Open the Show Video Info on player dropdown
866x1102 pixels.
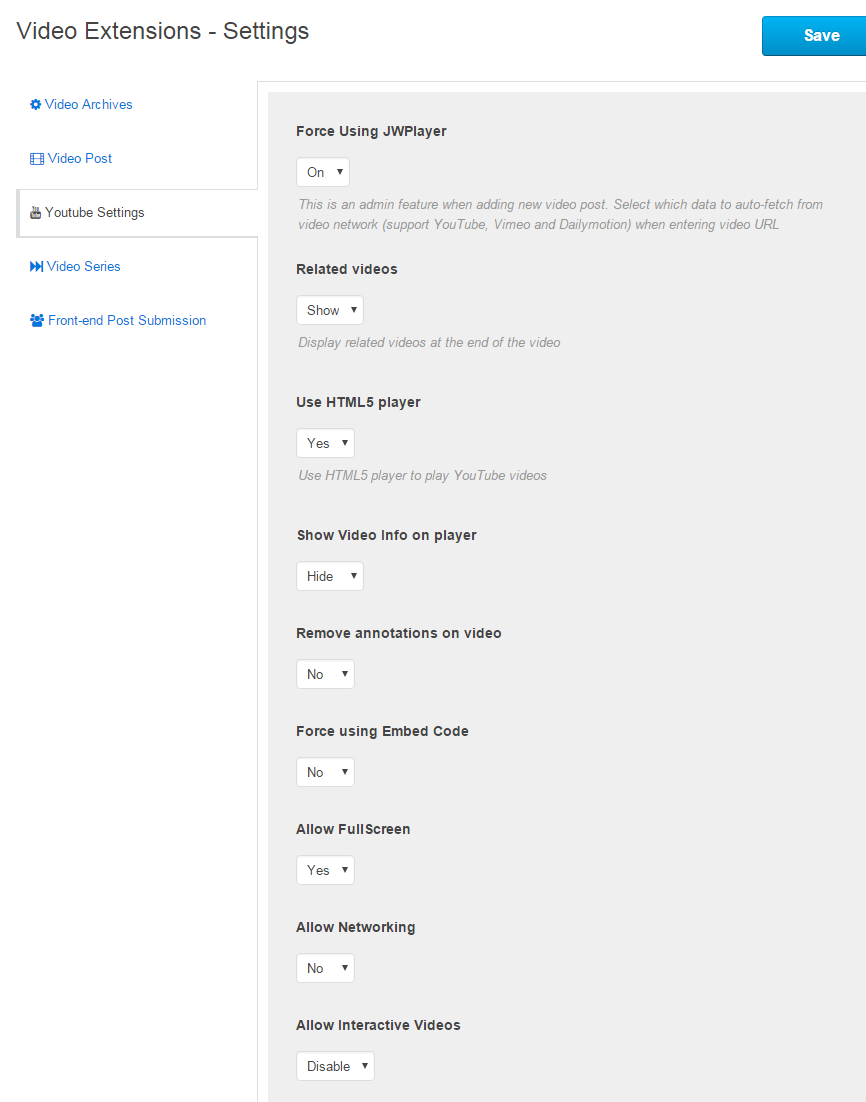pyautogui.click(x=330, y=576)
